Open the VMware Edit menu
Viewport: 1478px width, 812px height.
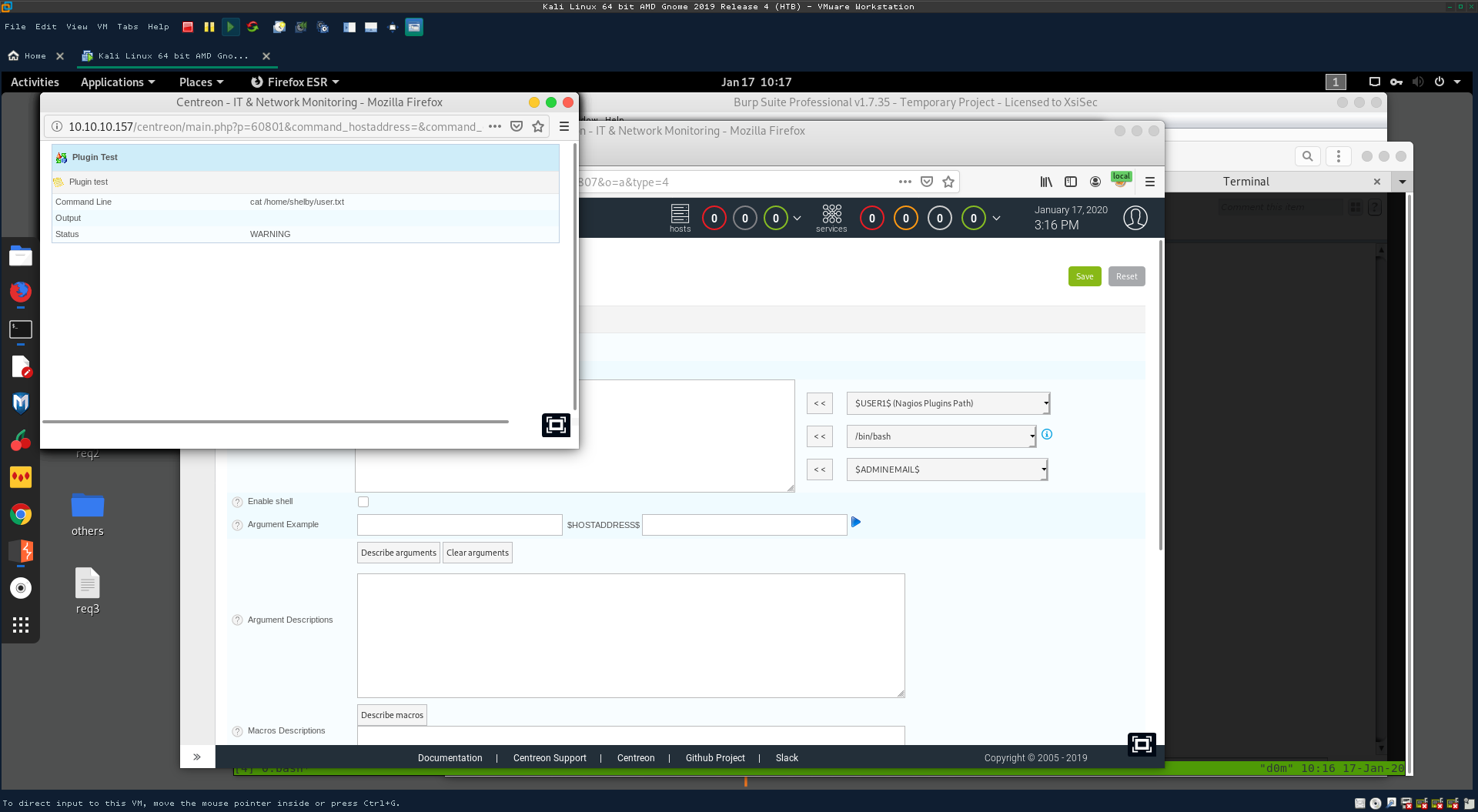(46, 27)
